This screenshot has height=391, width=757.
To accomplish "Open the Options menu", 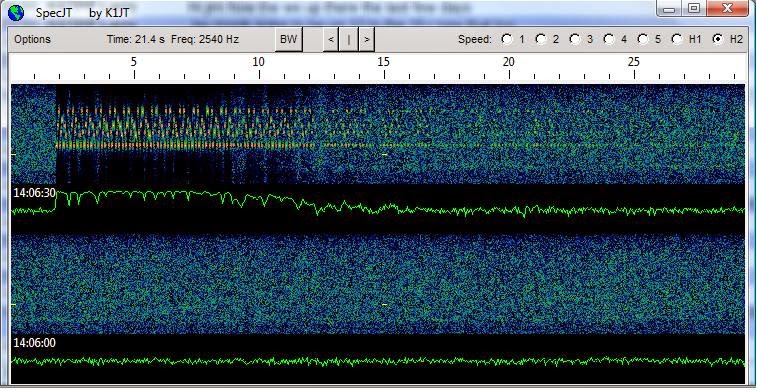I will pos(32,40).
